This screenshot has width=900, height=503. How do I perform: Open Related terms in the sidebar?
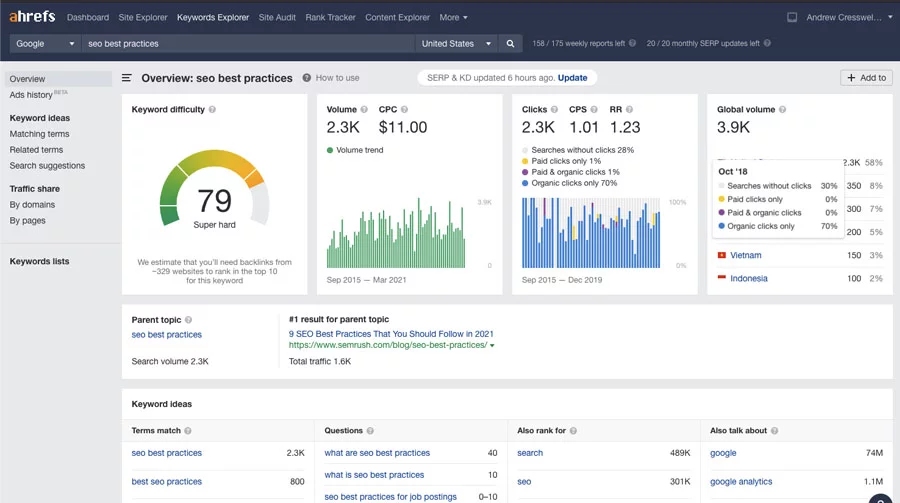36,150
